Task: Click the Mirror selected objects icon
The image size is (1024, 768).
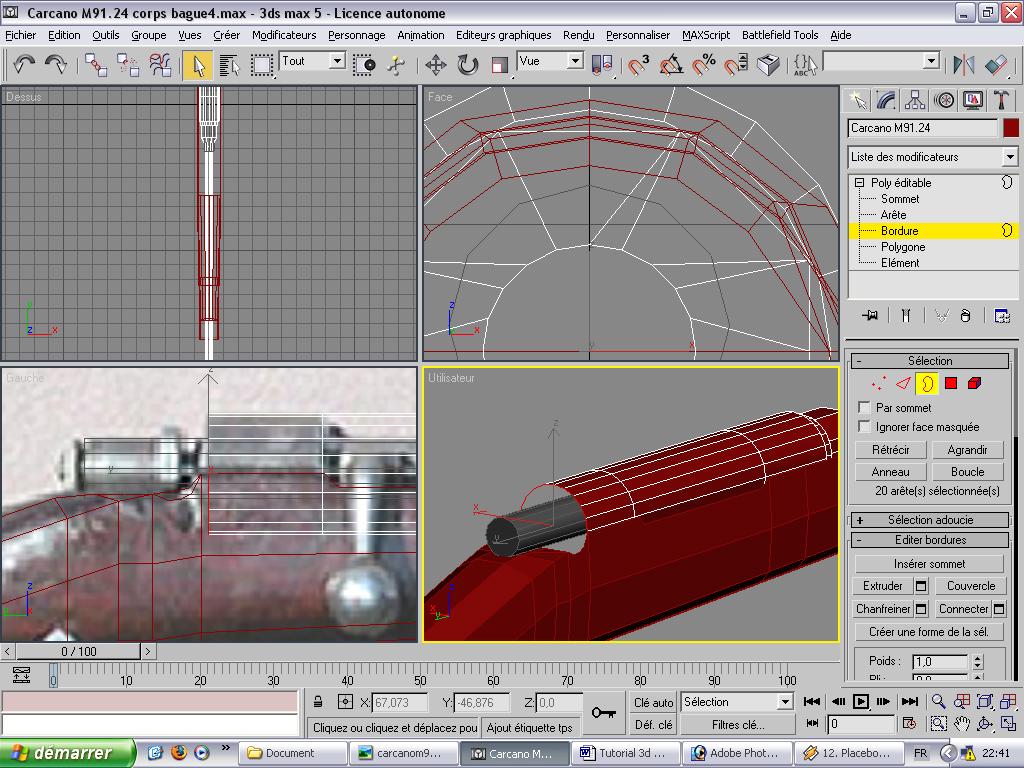Action: click(963, 65)
